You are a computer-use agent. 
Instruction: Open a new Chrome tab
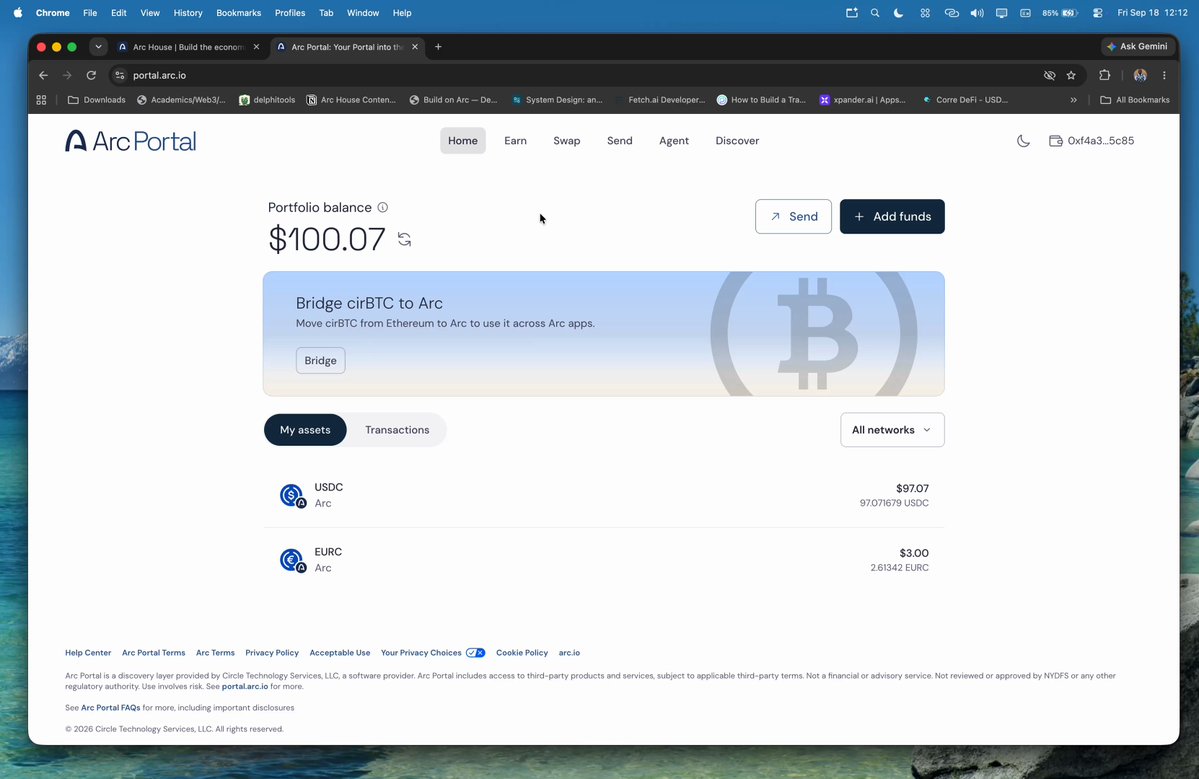click(438, 47)
